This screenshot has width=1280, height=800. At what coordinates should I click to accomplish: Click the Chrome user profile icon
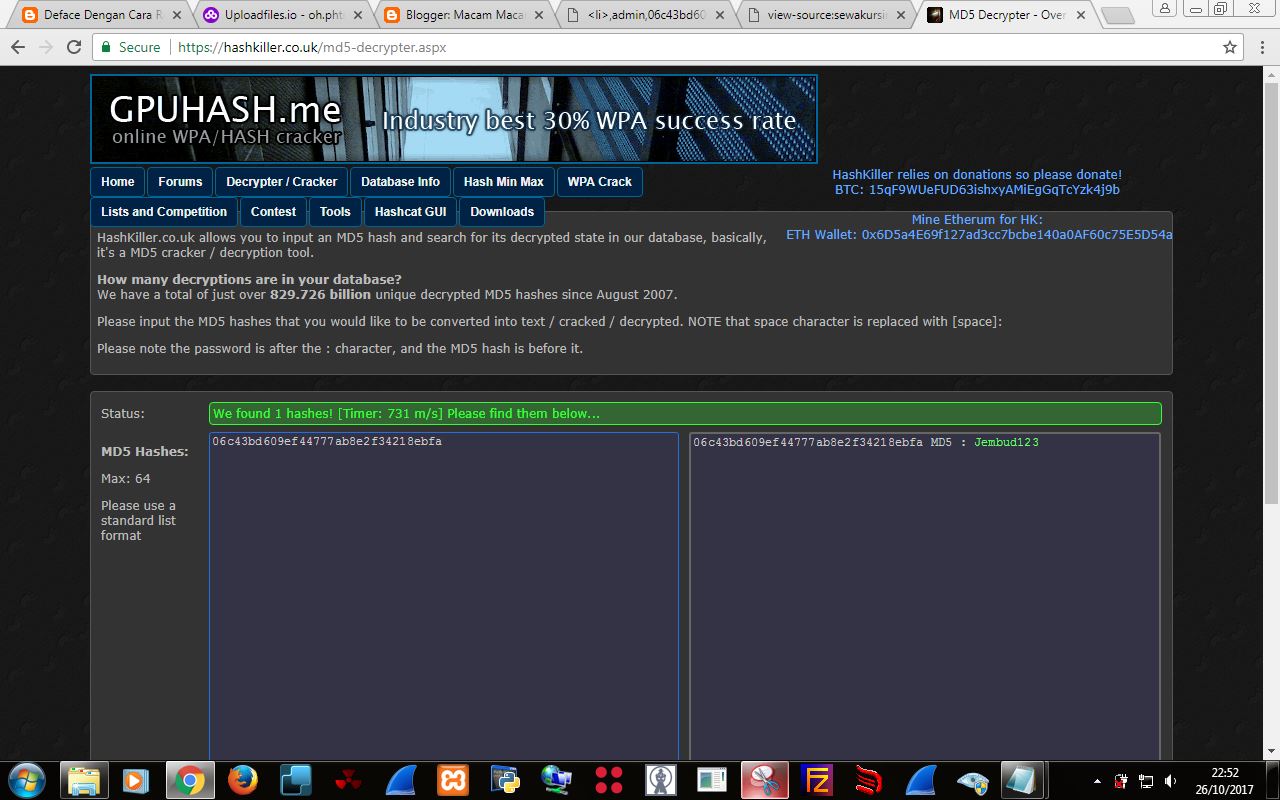point(1166,8)
